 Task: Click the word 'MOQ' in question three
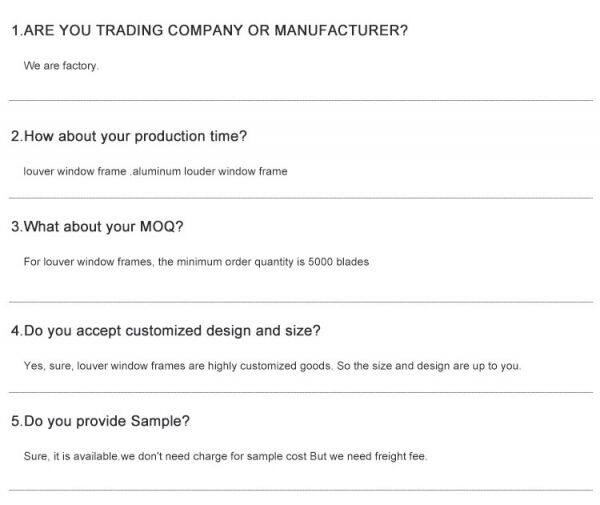click(158, 226)
